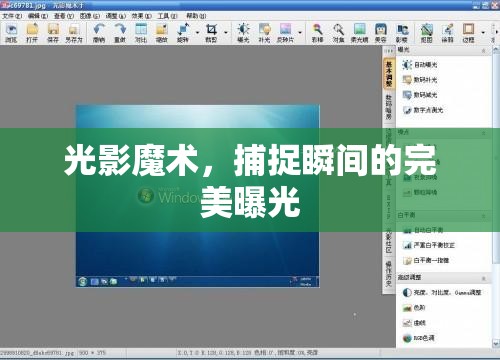Click the Save (保存) toolbar icon
Image resolution: width=500 pixels, height=360 pixels.
click(53, 33)
